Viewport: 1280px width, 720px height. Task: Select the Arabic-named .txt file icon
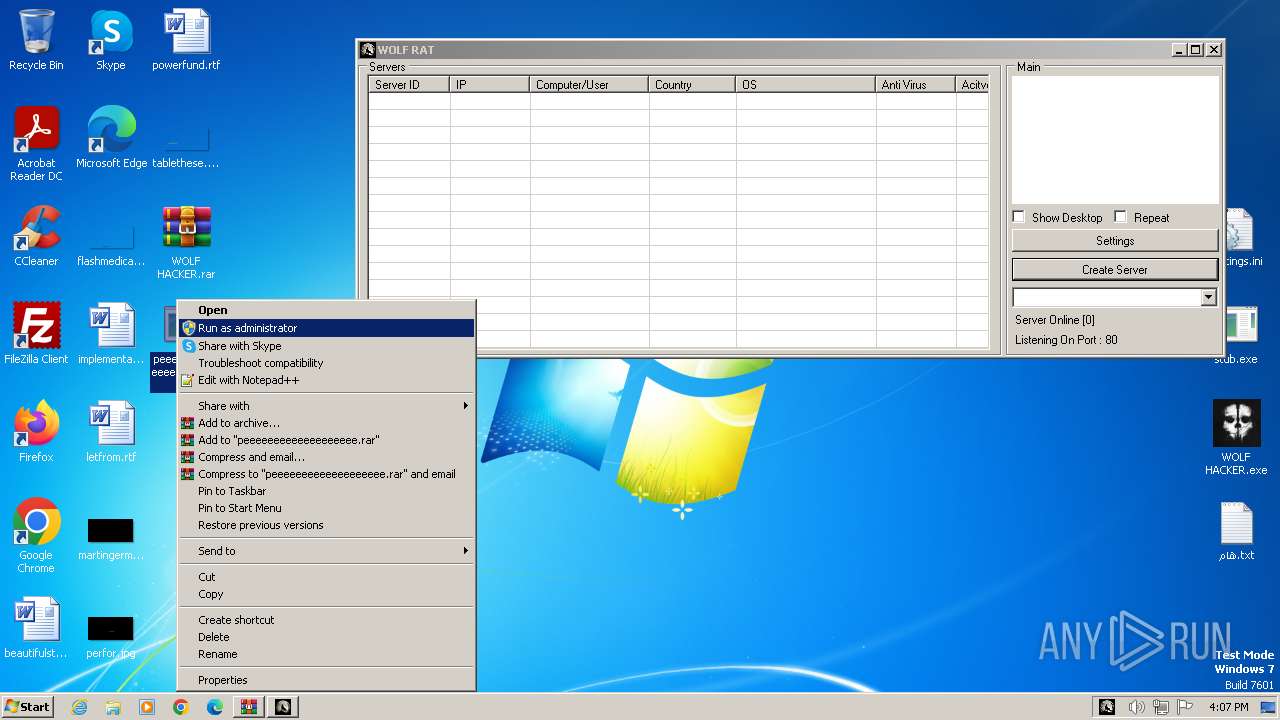(x=1236, y=530)
